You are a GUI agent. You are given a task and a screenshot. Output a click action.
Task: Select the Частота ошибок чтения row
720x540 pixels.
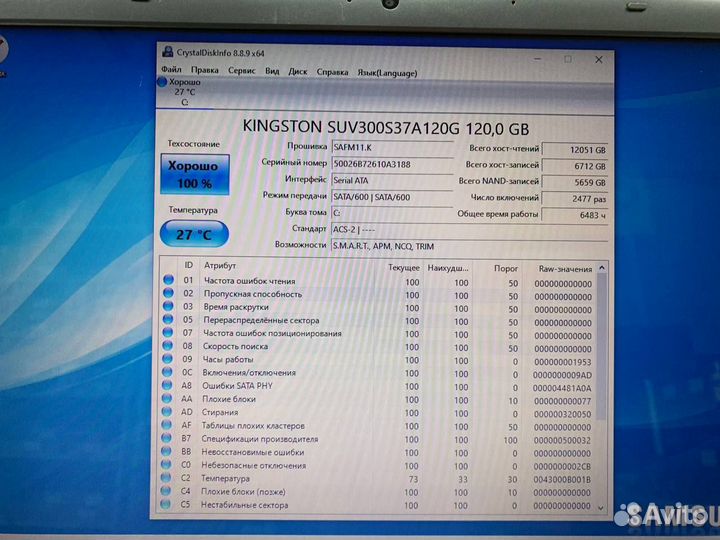pyautogui.click(x=378, y=281)
